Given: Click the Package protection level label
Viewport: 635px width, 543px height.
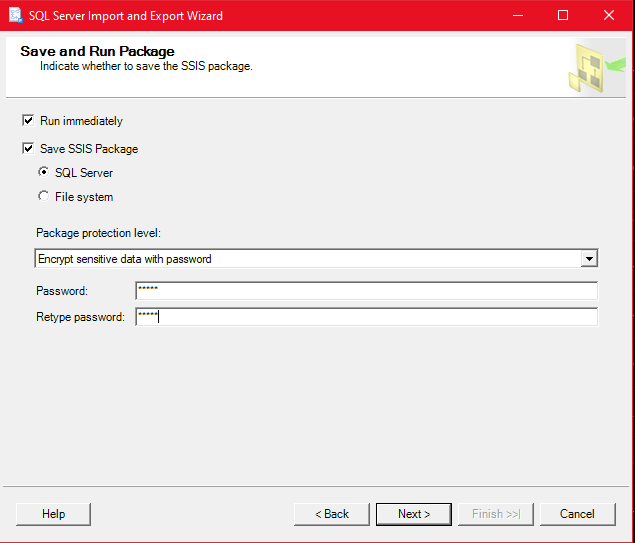Looking at the screenshot, I should (x=98, y=233).
